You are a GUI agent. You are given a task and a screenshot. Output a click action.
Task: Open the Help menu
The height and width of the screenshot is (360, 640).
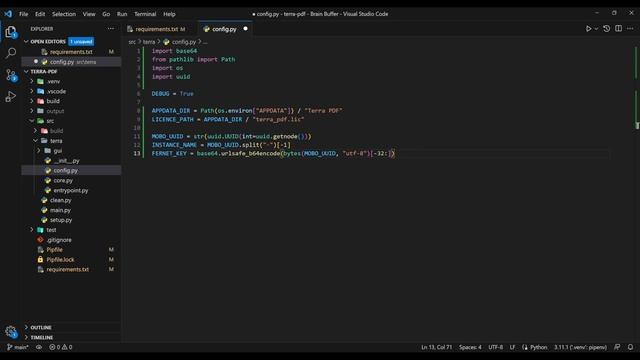click(169, 14)
